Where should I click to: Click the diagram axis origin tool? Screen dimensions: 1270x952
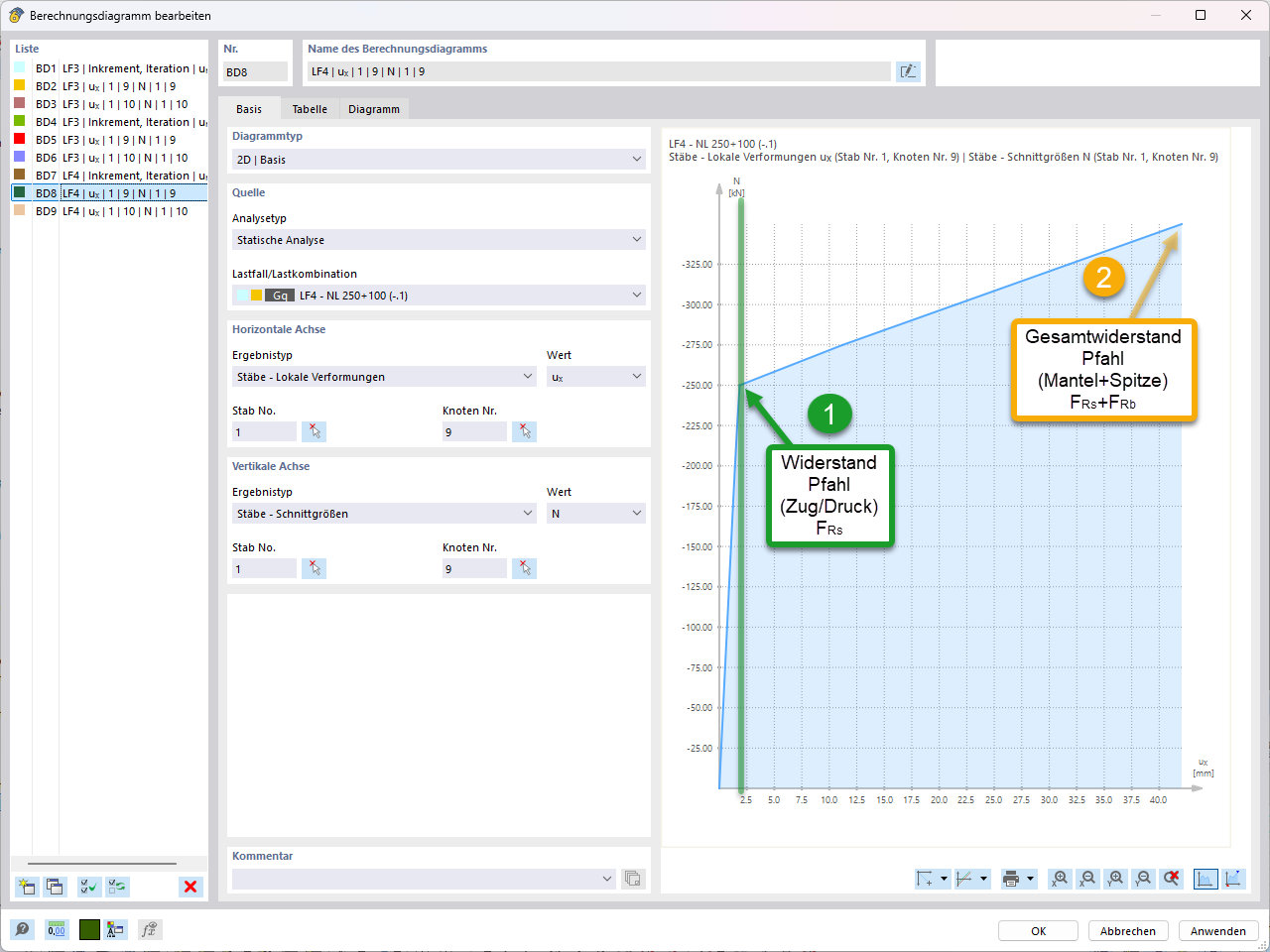tap(925, 879)
